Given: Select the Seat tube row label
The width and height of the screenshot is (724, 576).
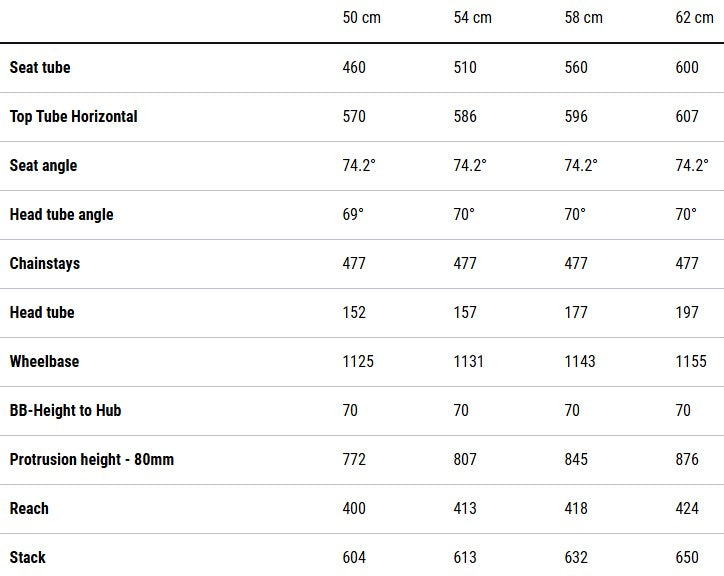Looking at the screenshot, I should [40, 68].
